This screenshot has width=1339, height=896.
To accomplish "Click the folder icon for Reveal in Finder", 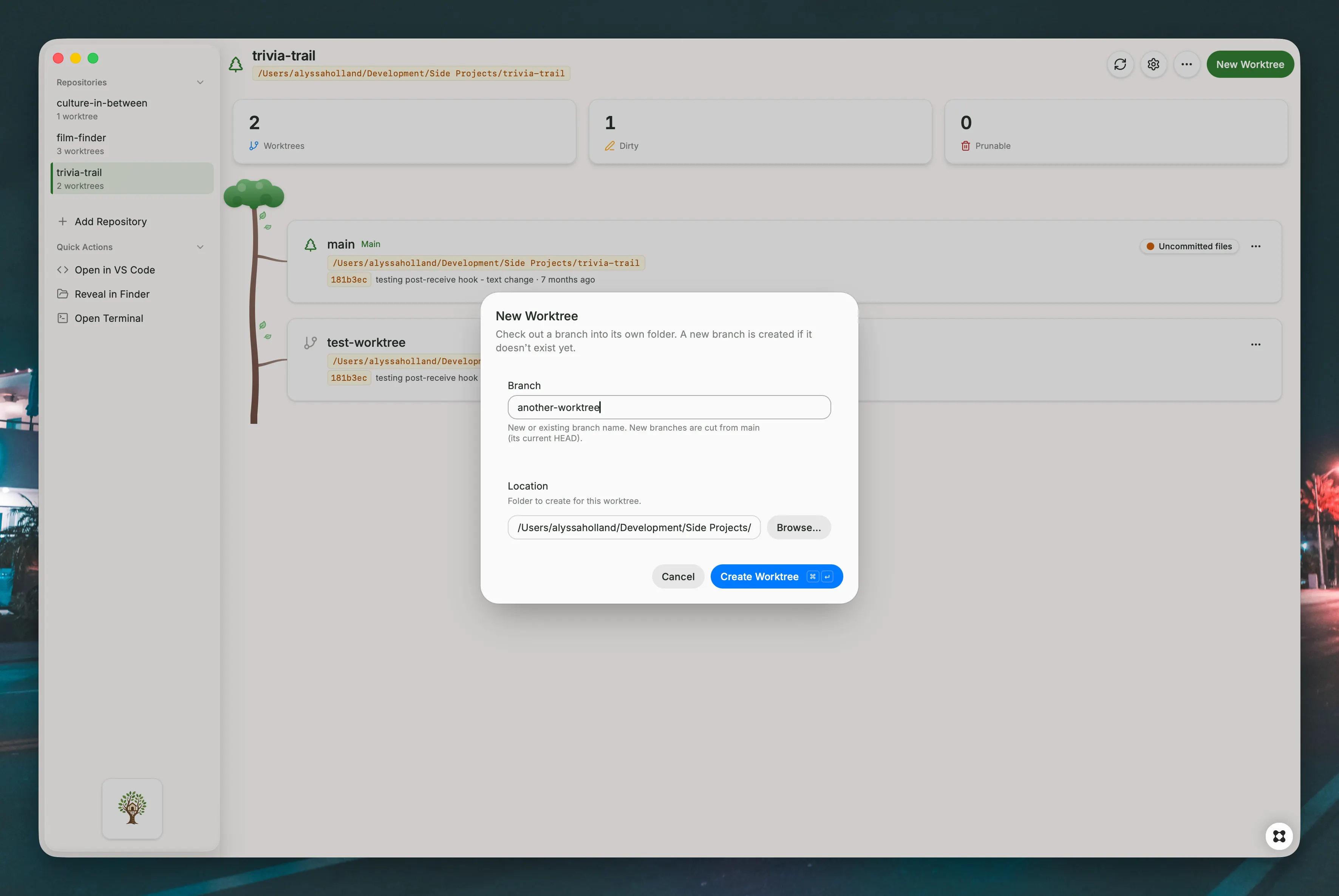I will (x=63, y=294).
